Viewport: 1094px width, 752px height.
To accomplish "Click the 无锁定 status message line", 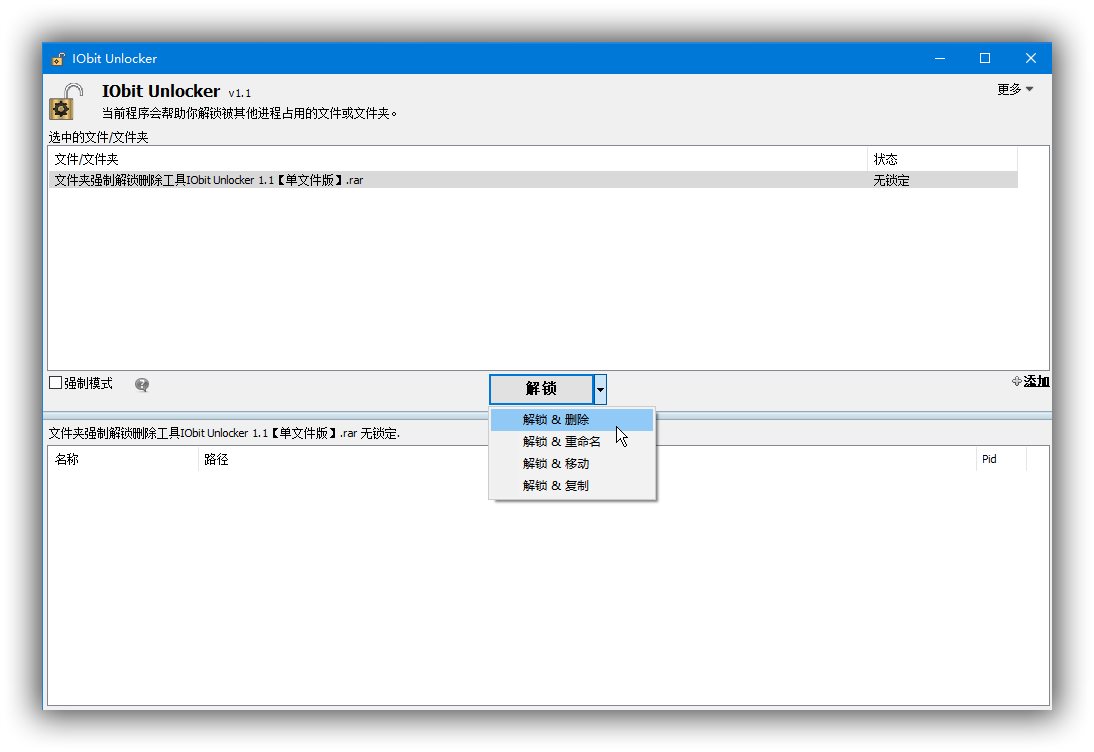I will tap(224, 433).
